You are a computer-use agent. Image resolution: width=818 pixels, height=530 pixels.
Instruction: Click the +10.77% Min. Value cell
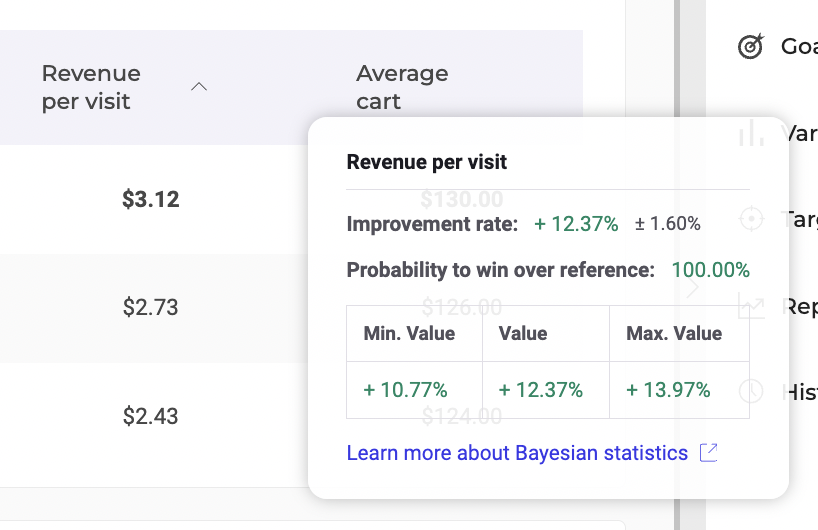click(x=406, y=390)
